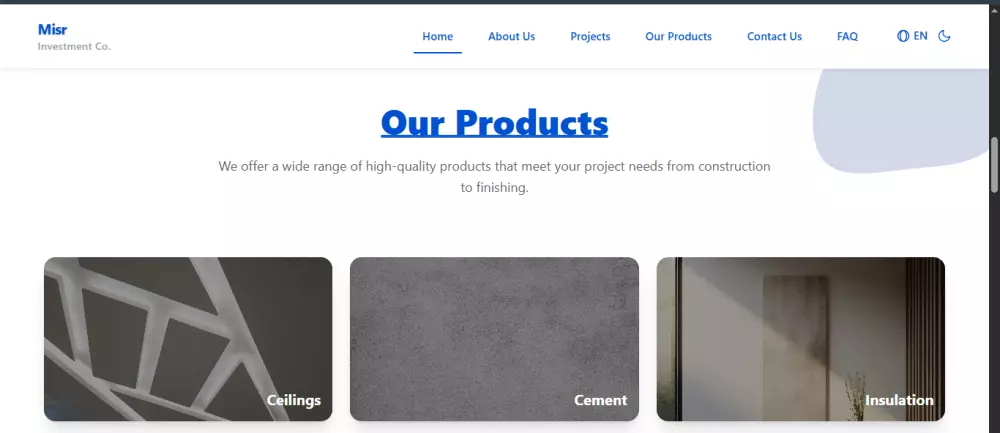The image size is (1000, 433).
Task: Open Projects in navigation bar
Action: [x=590, y=36]
